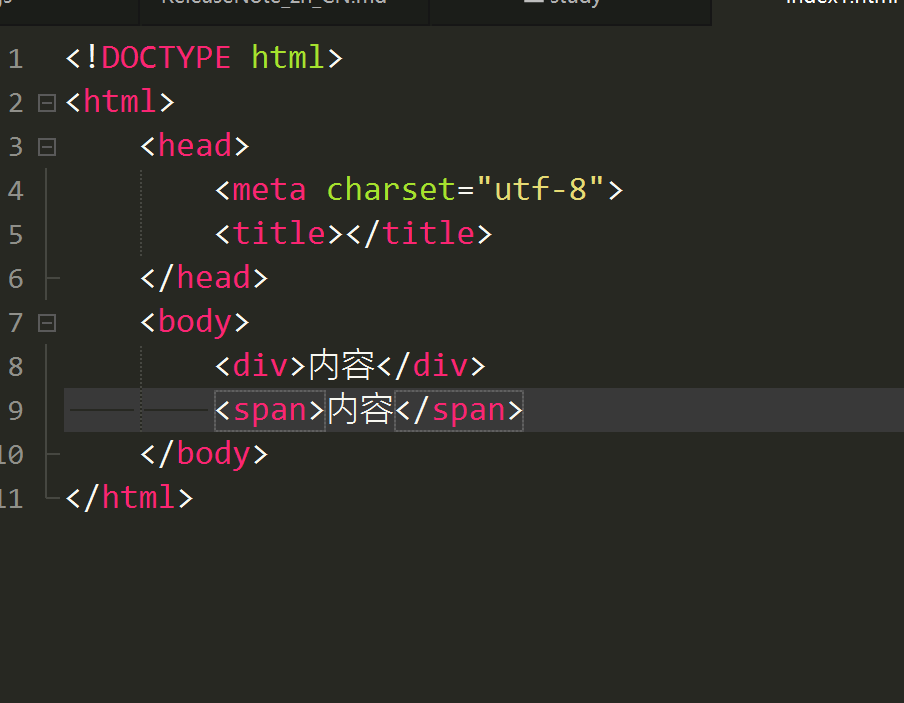
Task: Click line number 1 in the gutter
Action: point(15,58)
